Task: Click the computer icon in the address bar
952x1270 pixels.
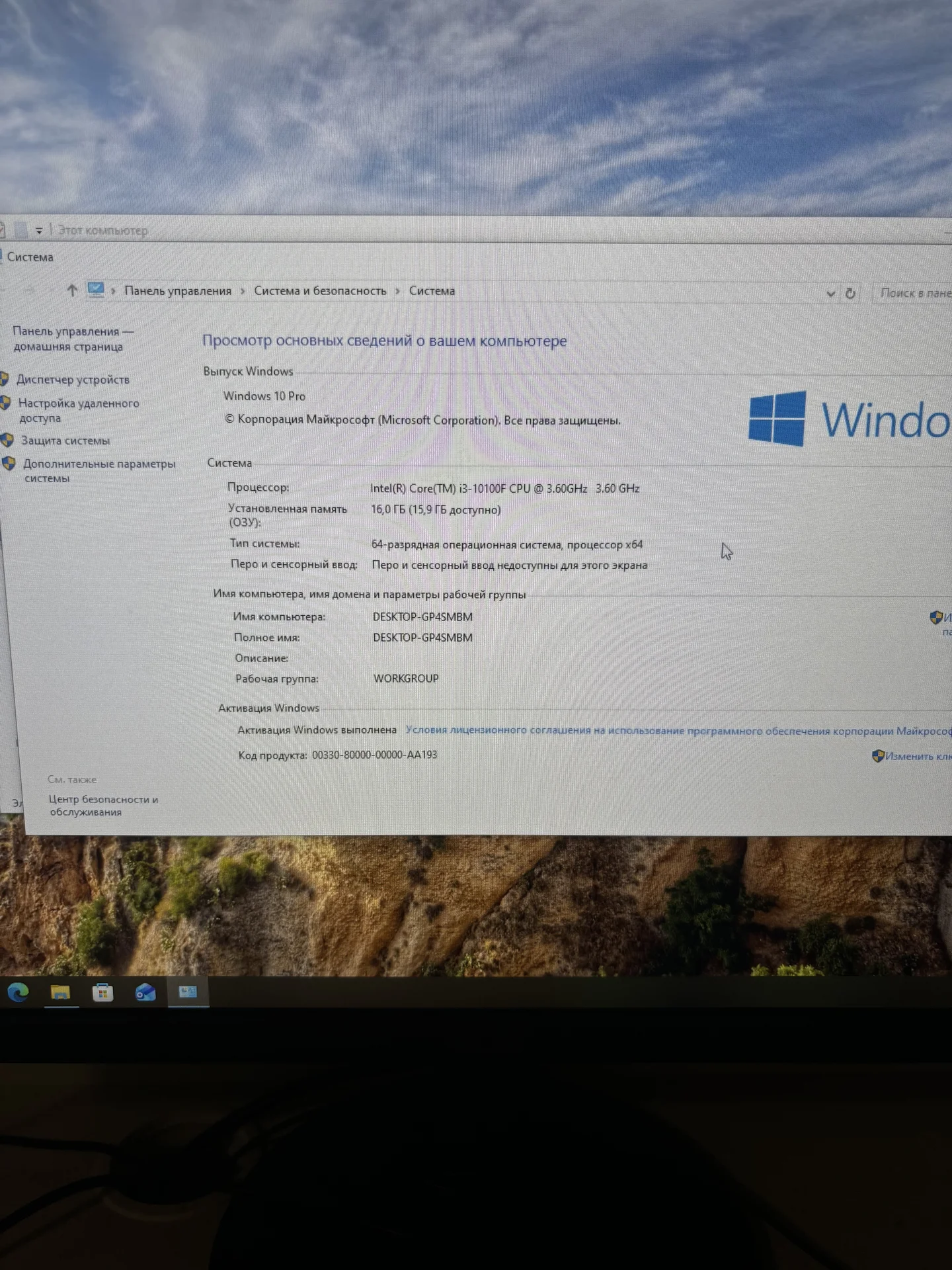Action: pyautogui.click(x=96, y=290)
